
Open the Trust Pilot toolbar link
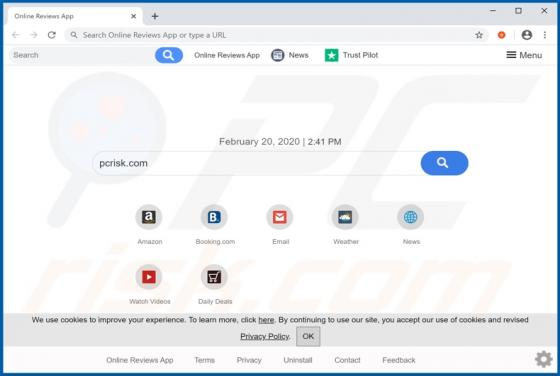[x=360, y=55]
